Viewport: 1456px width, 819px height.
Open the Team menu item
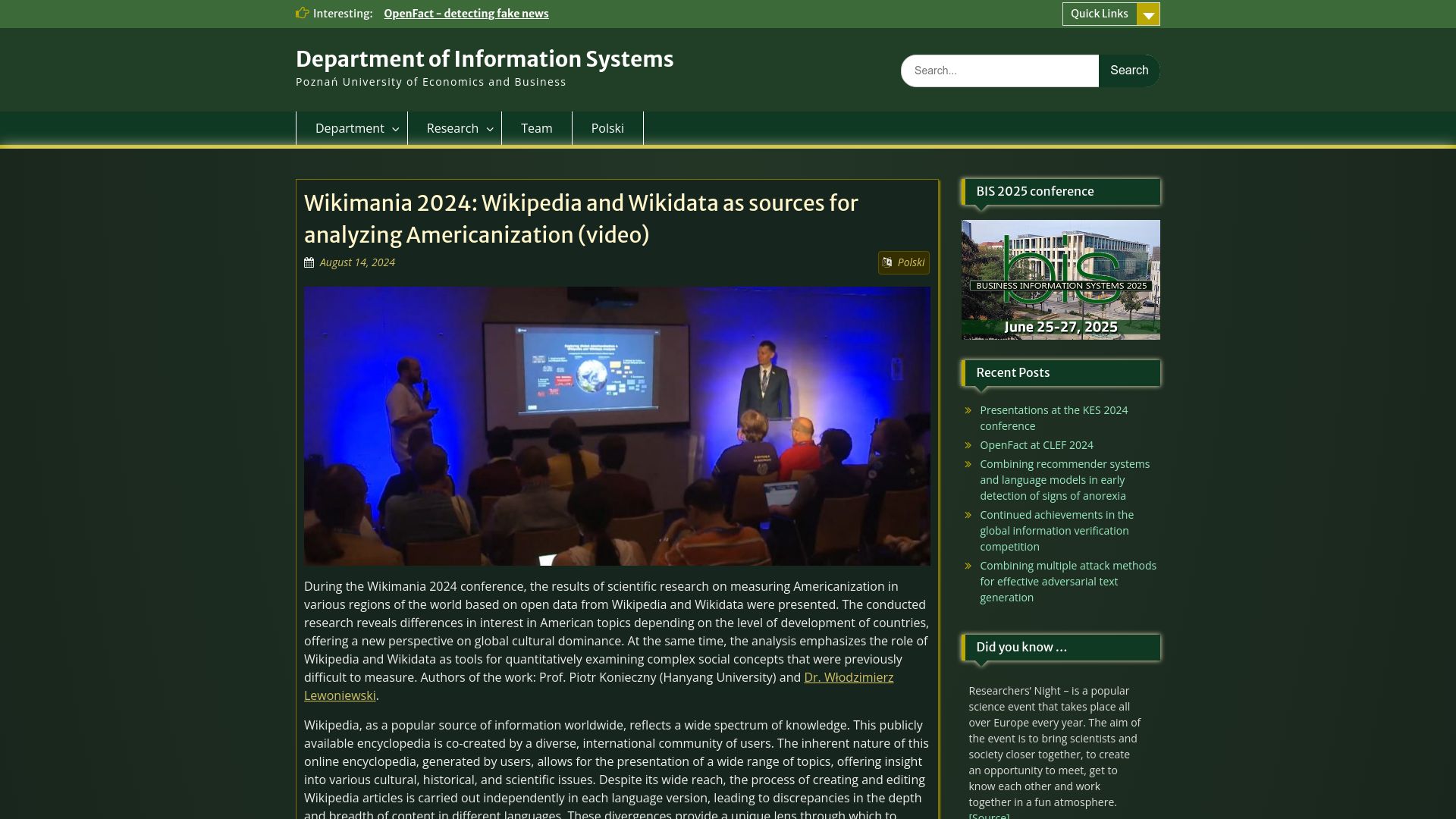coord(536,128)
